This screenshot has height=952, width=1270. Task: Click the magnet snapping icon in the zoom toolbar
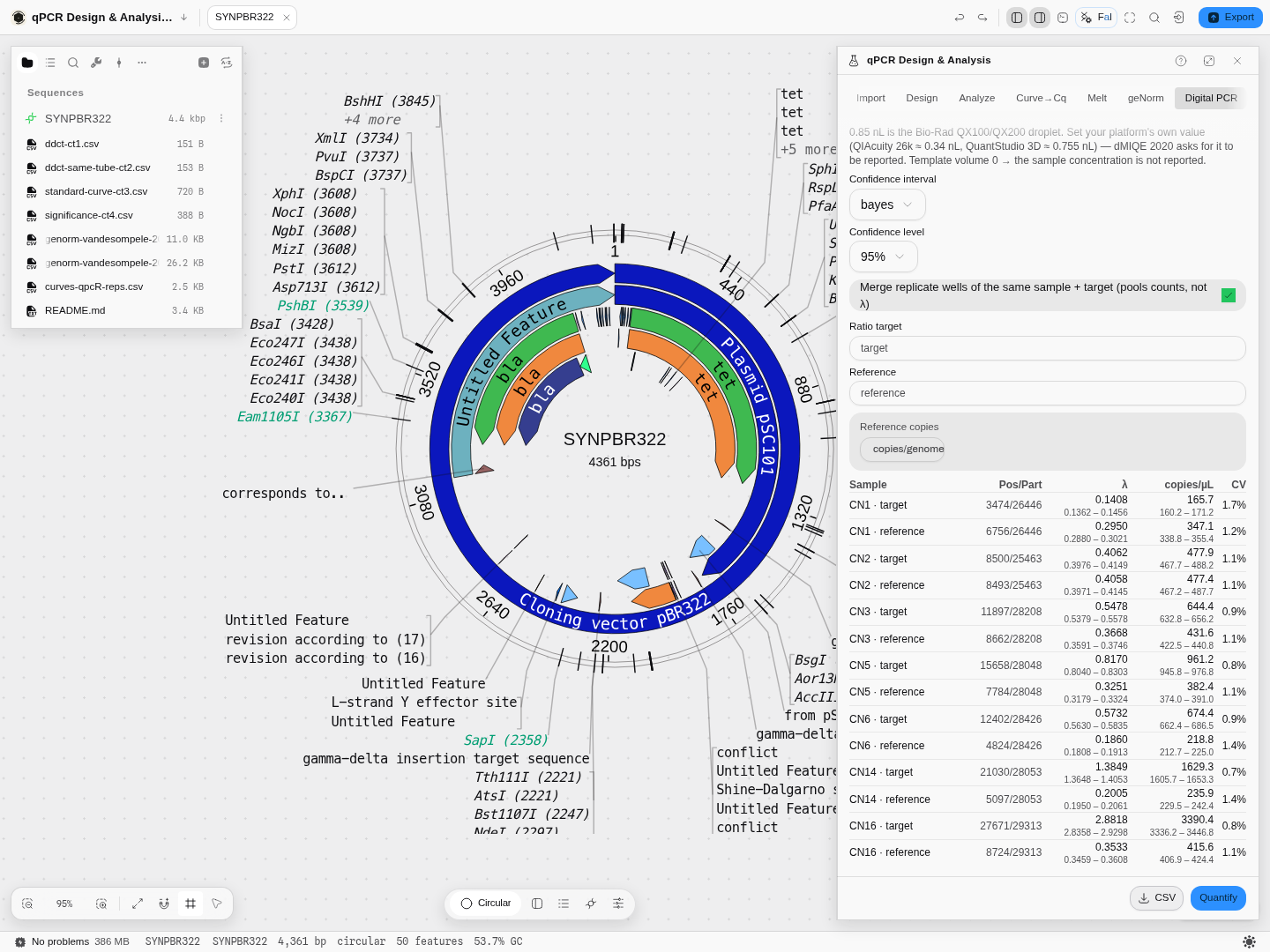164,904
